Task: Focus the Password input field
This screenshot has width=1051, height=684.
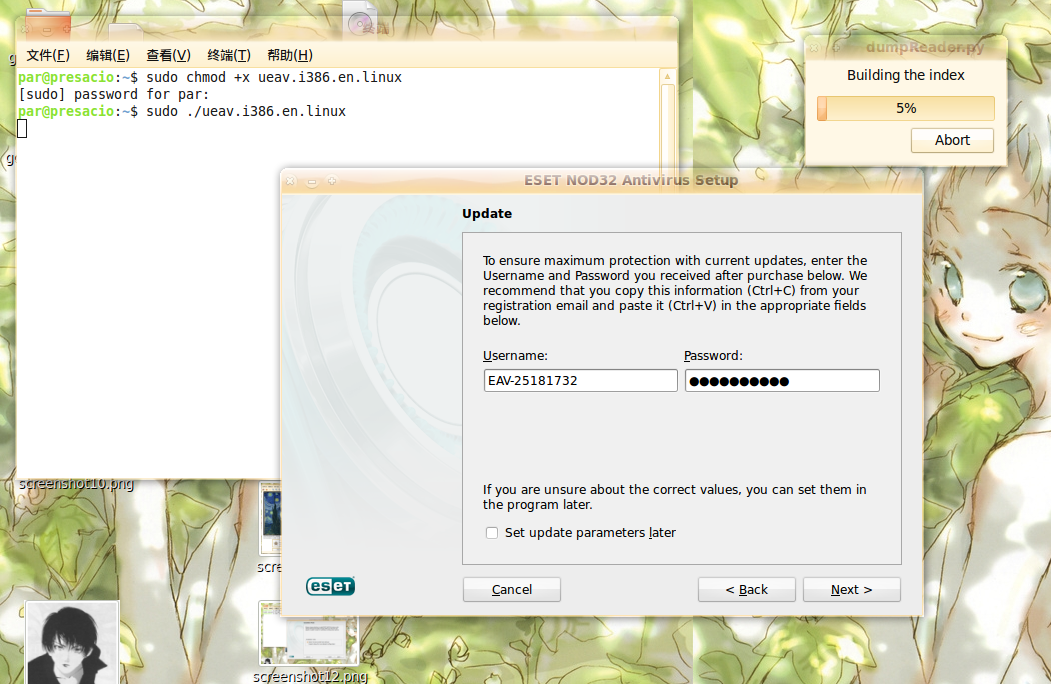Action: (782, 380)
